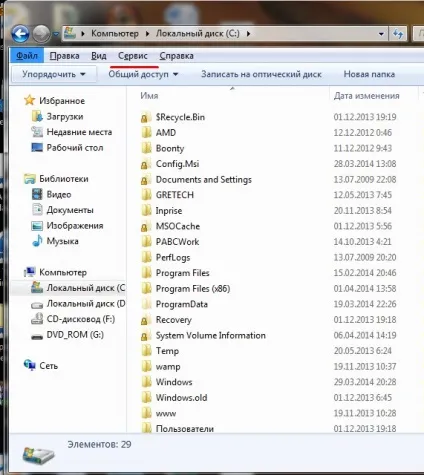Select Program Files (x86) folder icon
The width and height of the screenshot is (424, 475).
(146, 289)
